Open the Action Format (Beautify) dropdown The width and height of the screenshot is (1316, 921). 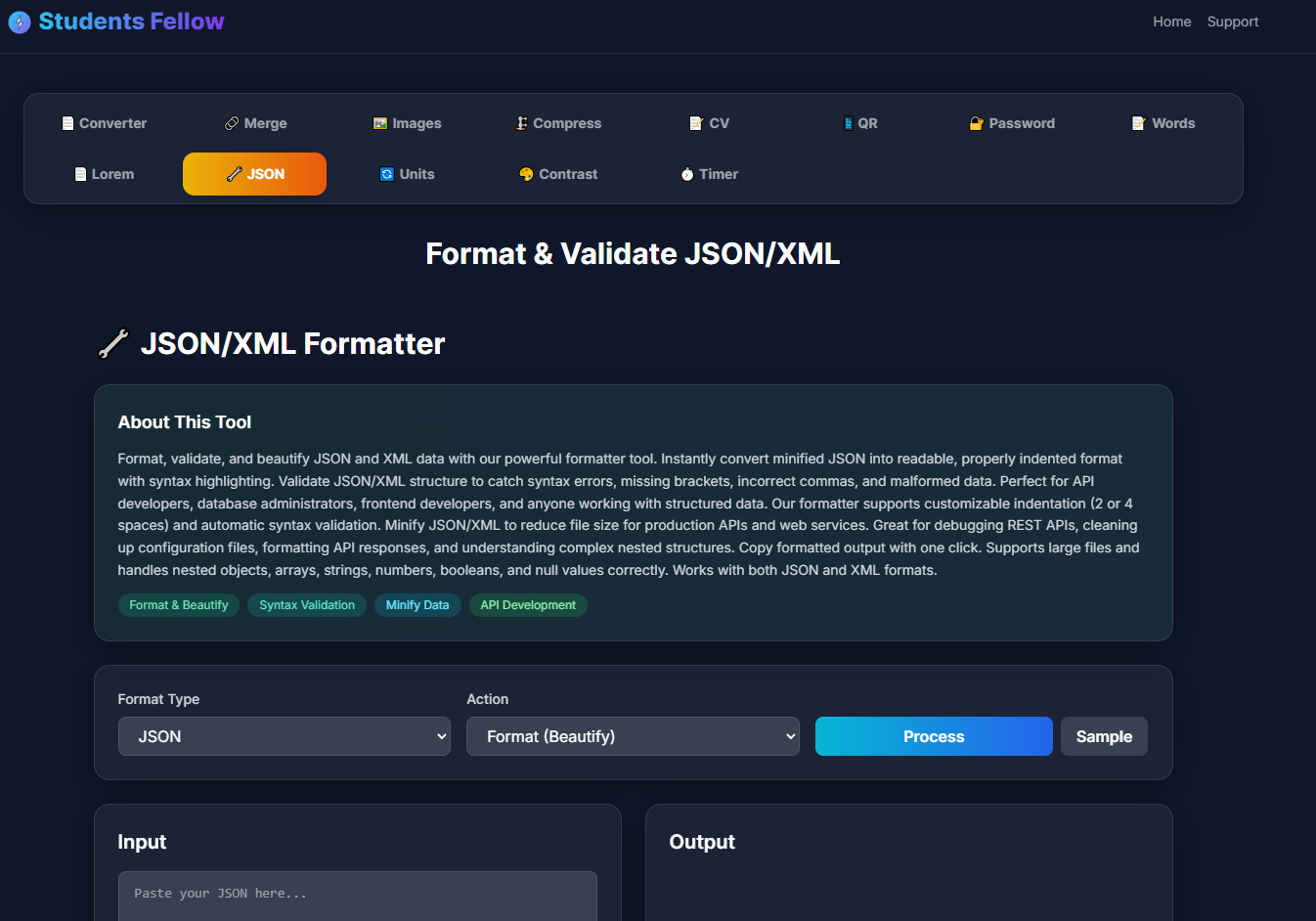[x=633, y=736]
